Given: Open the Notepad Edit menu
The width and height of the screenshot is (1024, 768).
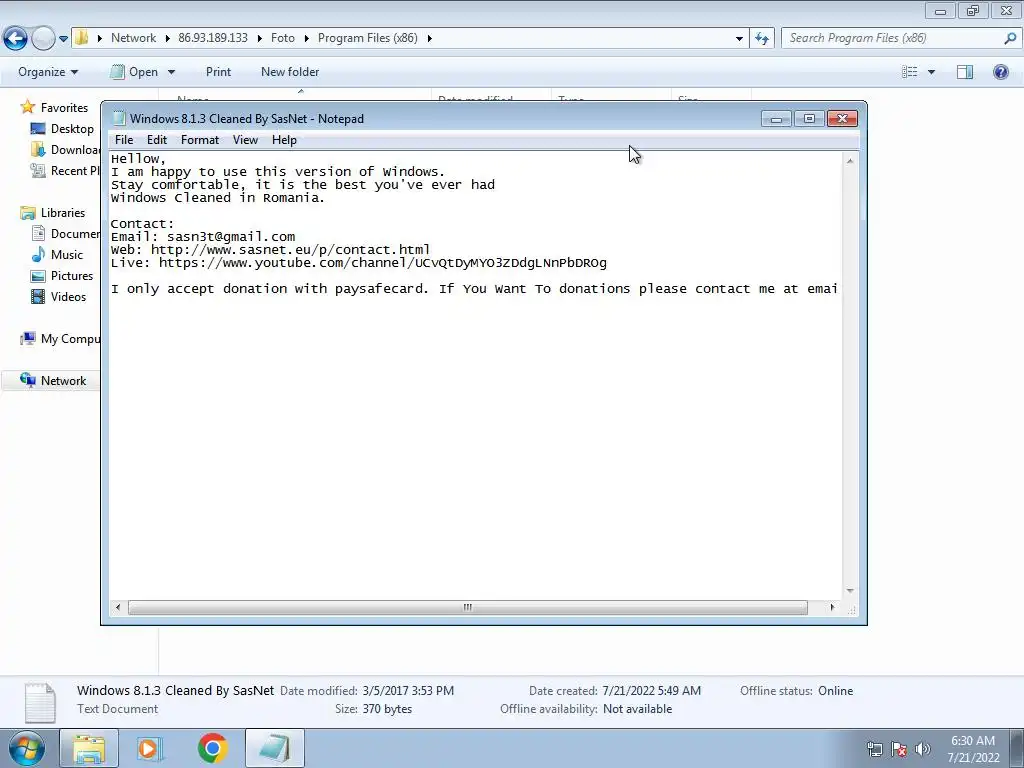Looking at the screenshot, I should [157, 140].
